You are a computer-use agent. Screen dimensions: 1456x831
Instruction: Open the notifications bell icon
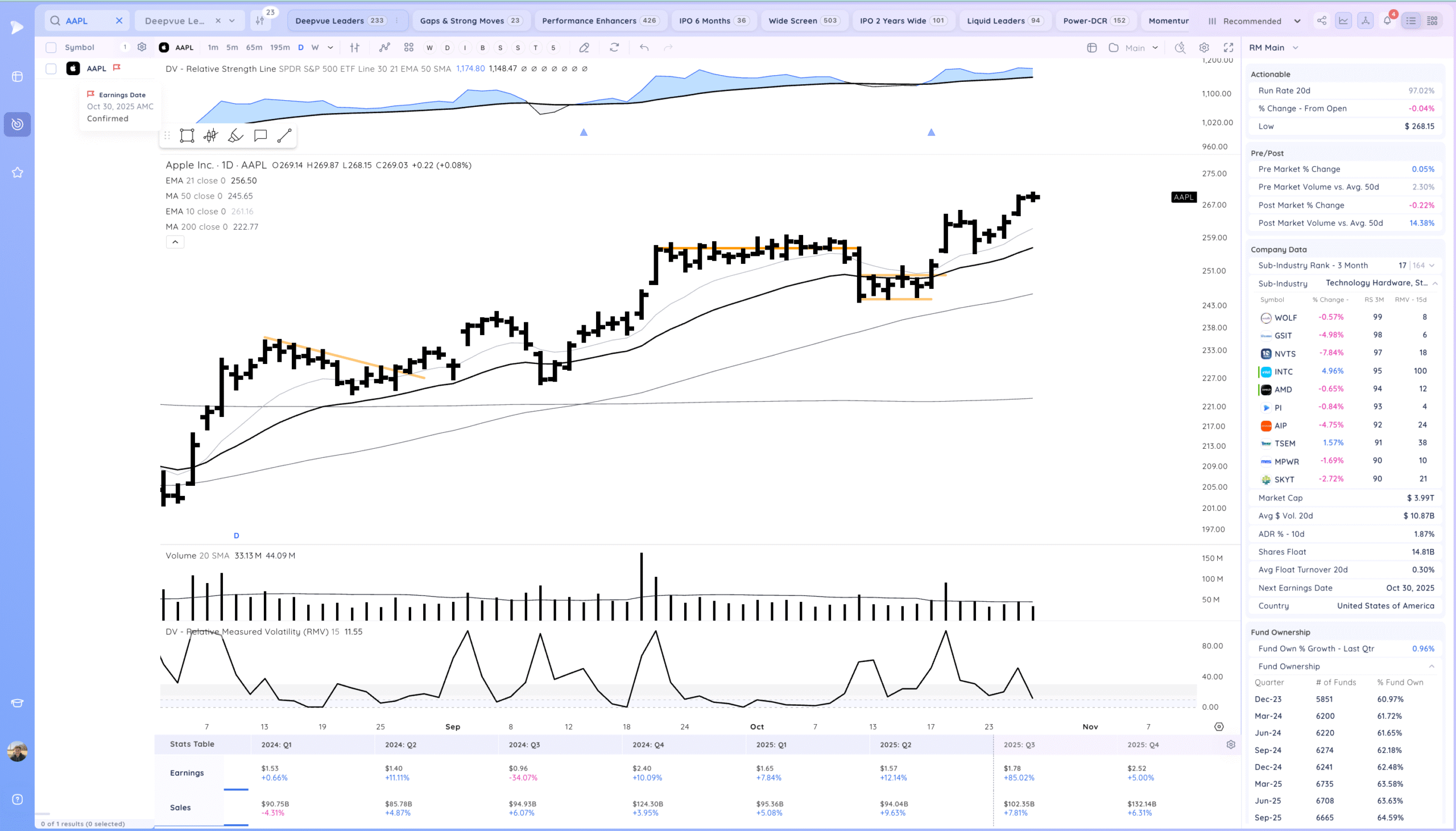click(x=1387, y=21)
